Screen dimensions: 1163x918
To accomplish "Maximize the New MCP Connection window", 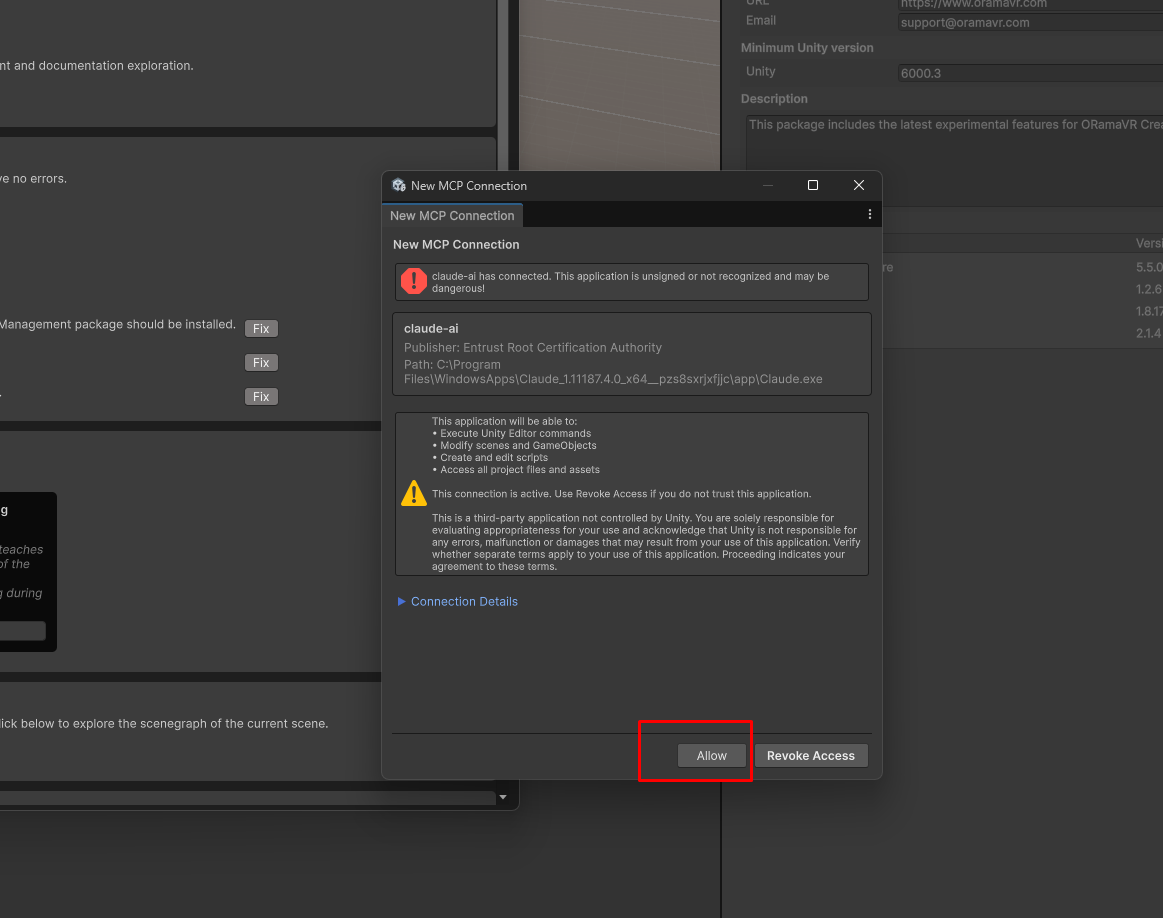I will [813, 185].
